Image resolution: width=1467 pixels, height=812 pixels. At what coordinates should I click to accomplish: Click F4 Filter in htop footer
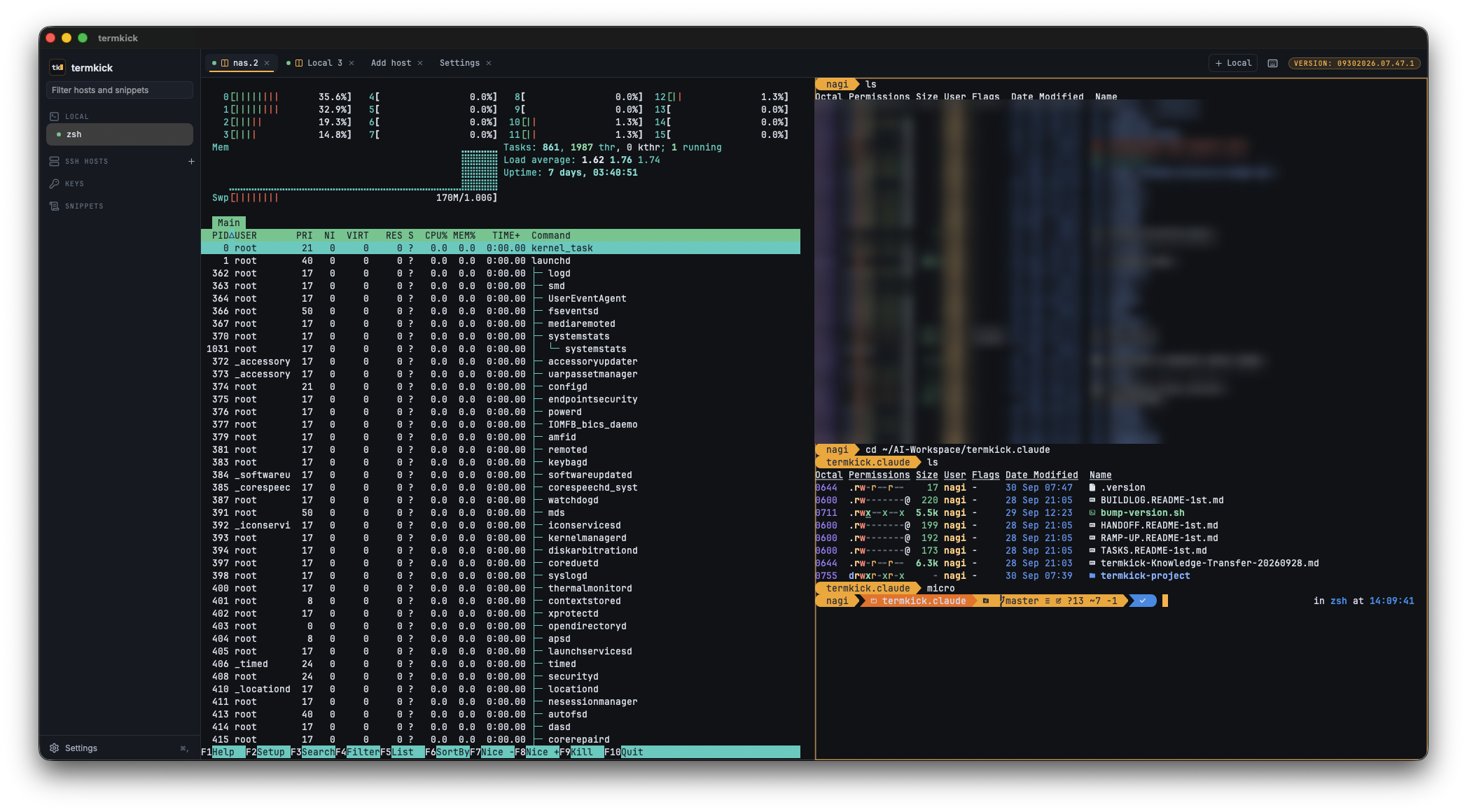coord(358,752)
